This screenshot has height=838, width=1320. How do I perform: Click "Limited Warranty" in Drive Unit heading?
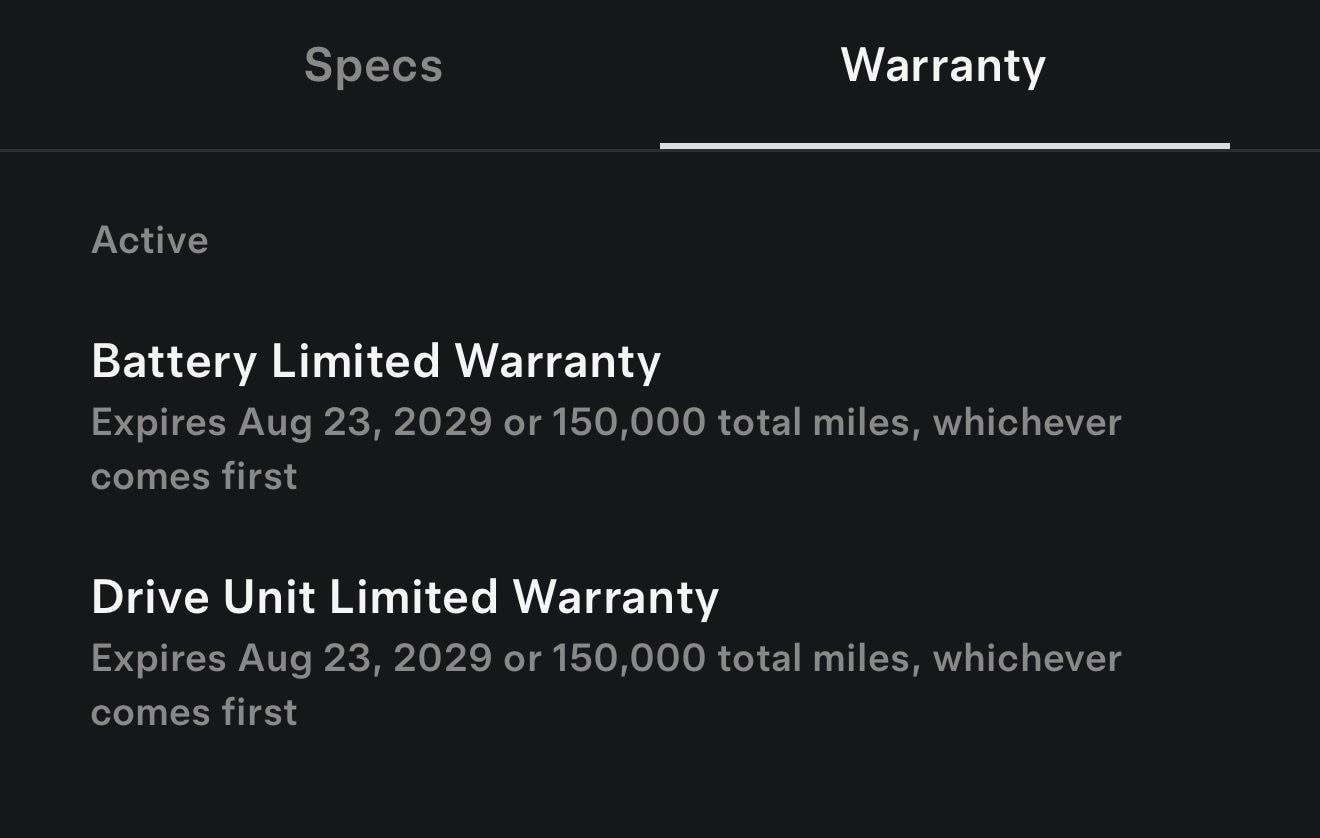(524, 597)
